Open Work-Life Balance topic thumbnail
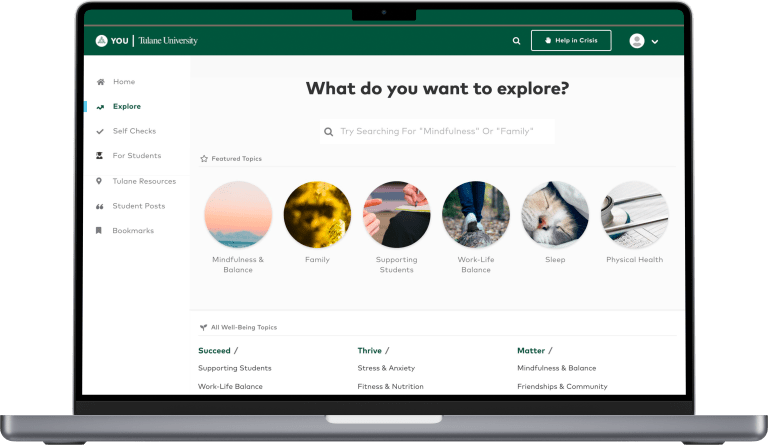The width and height of the screenshot is (768, 445). (x=476, y=214)
